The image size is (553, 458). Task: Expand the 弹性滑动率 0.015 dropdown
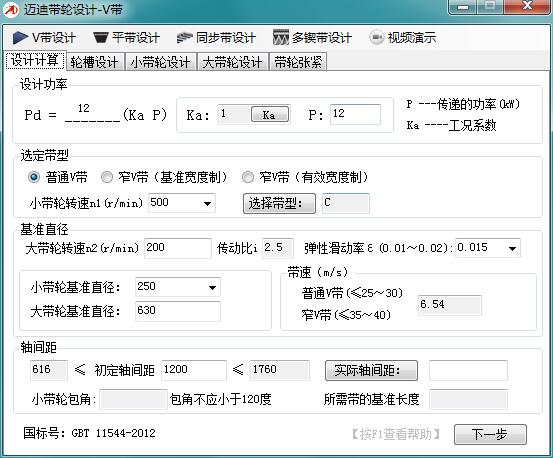click(x=512, y=249)
